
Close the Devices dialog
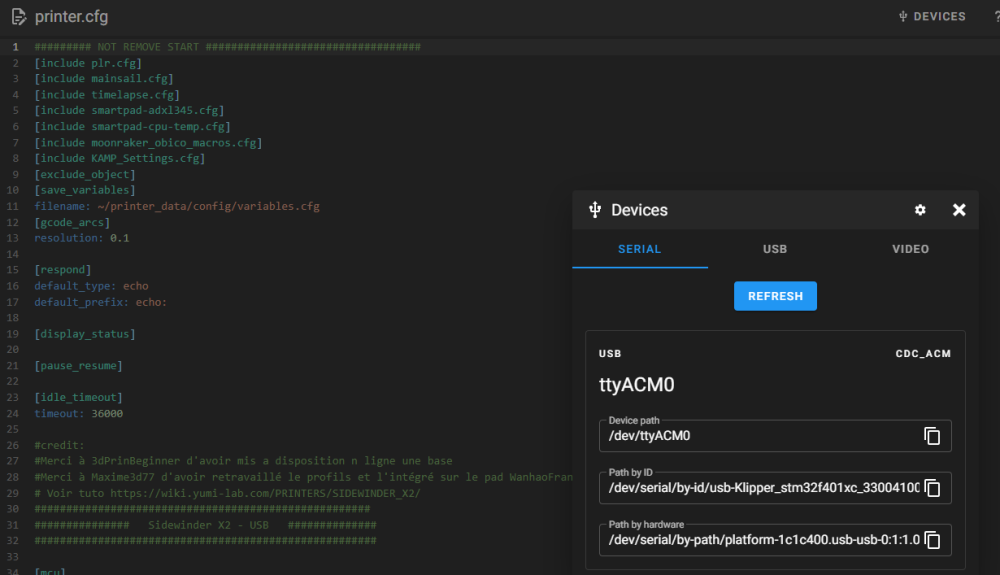959,210
